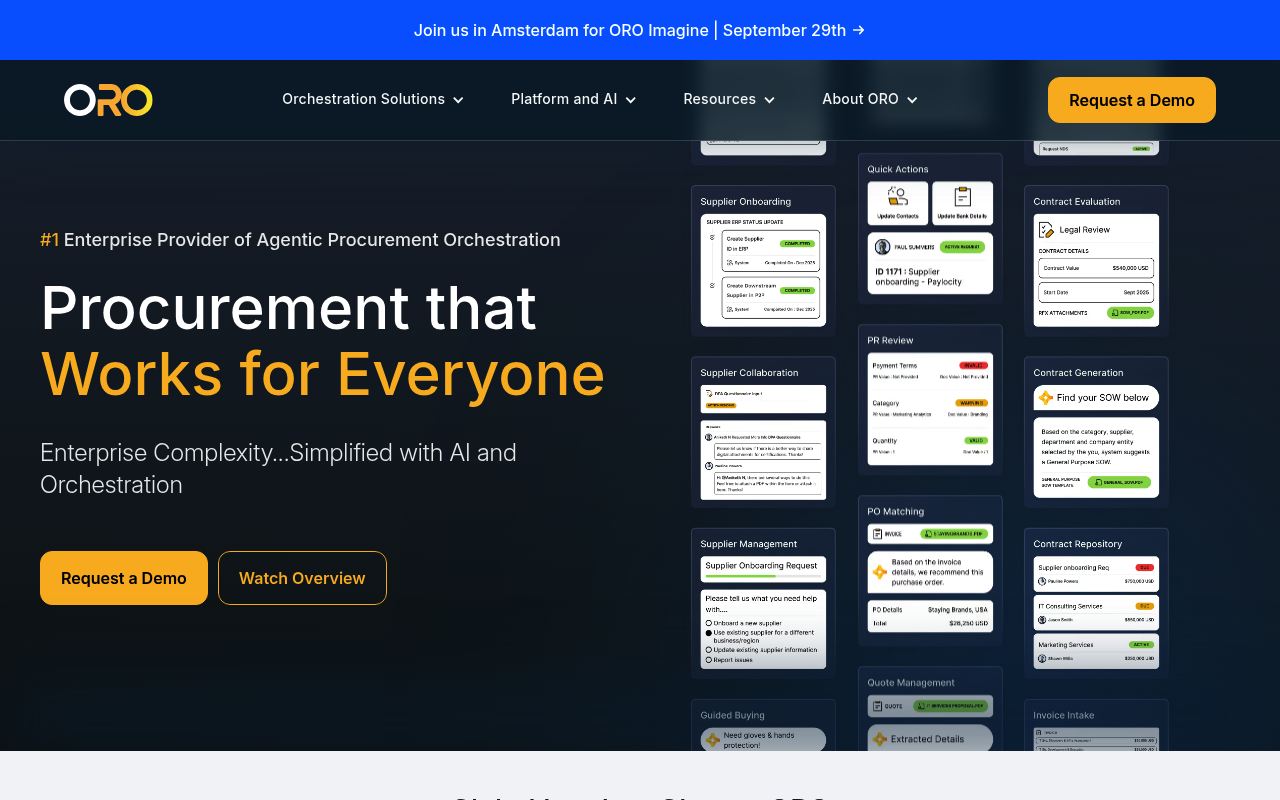Click the avatar under Marketing Services

(x=1043, y=659)
